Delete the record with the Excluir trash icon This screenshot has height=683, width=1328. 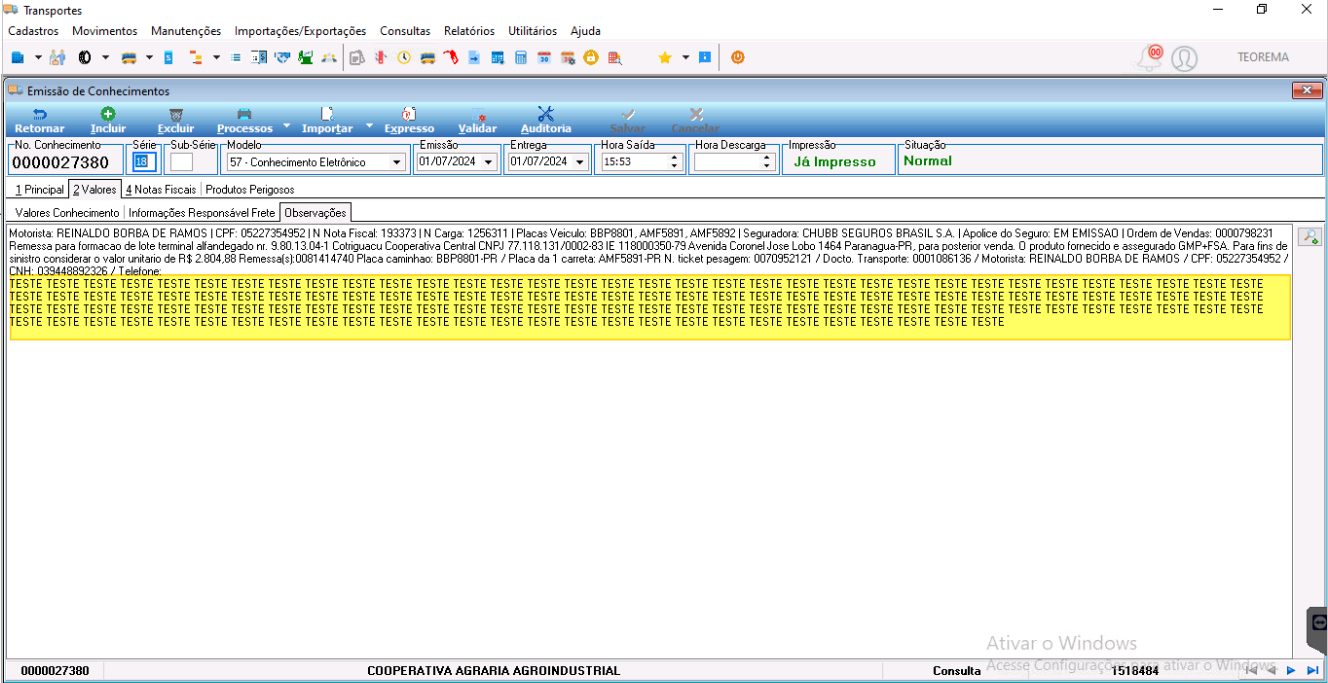click(x=176, y=120)
